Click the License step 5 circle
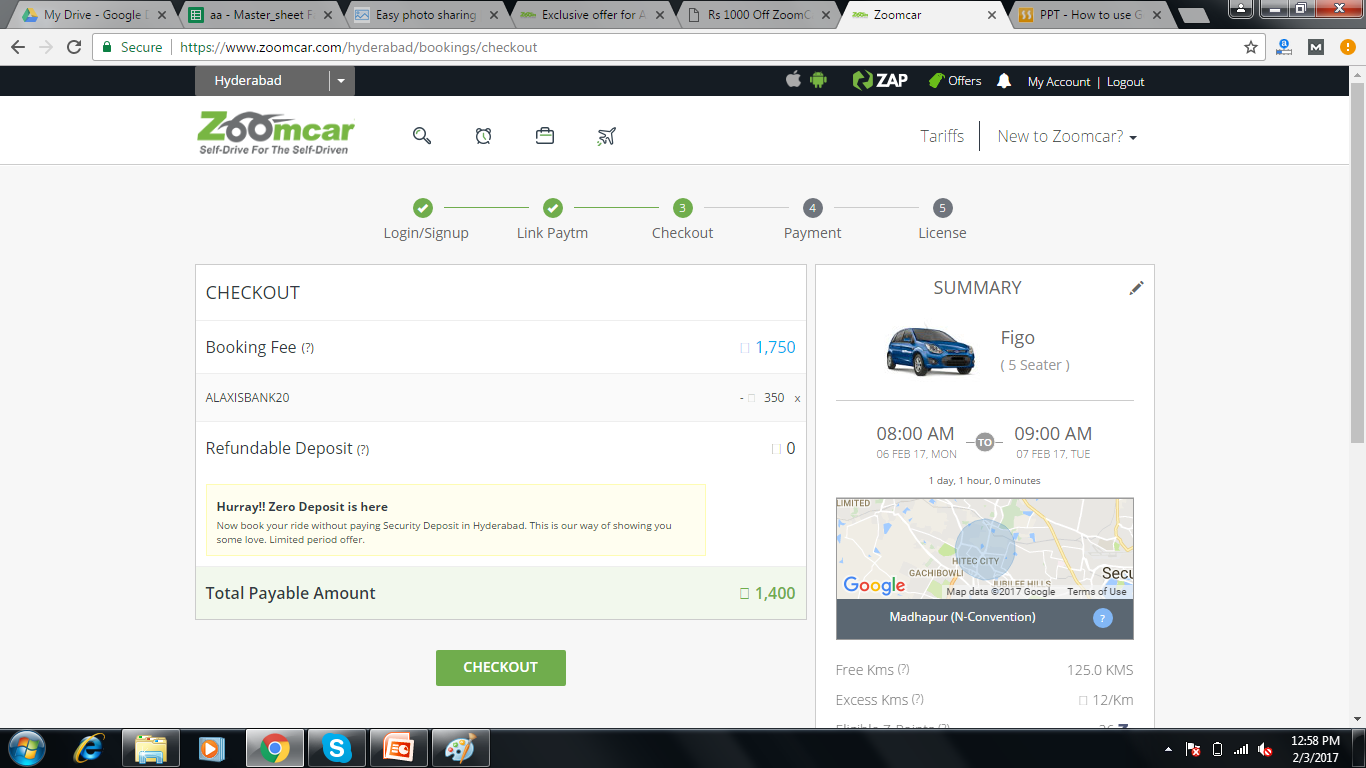Image resolution: width=1366 pixels, height=768 pixels. (x=942, y=208)
